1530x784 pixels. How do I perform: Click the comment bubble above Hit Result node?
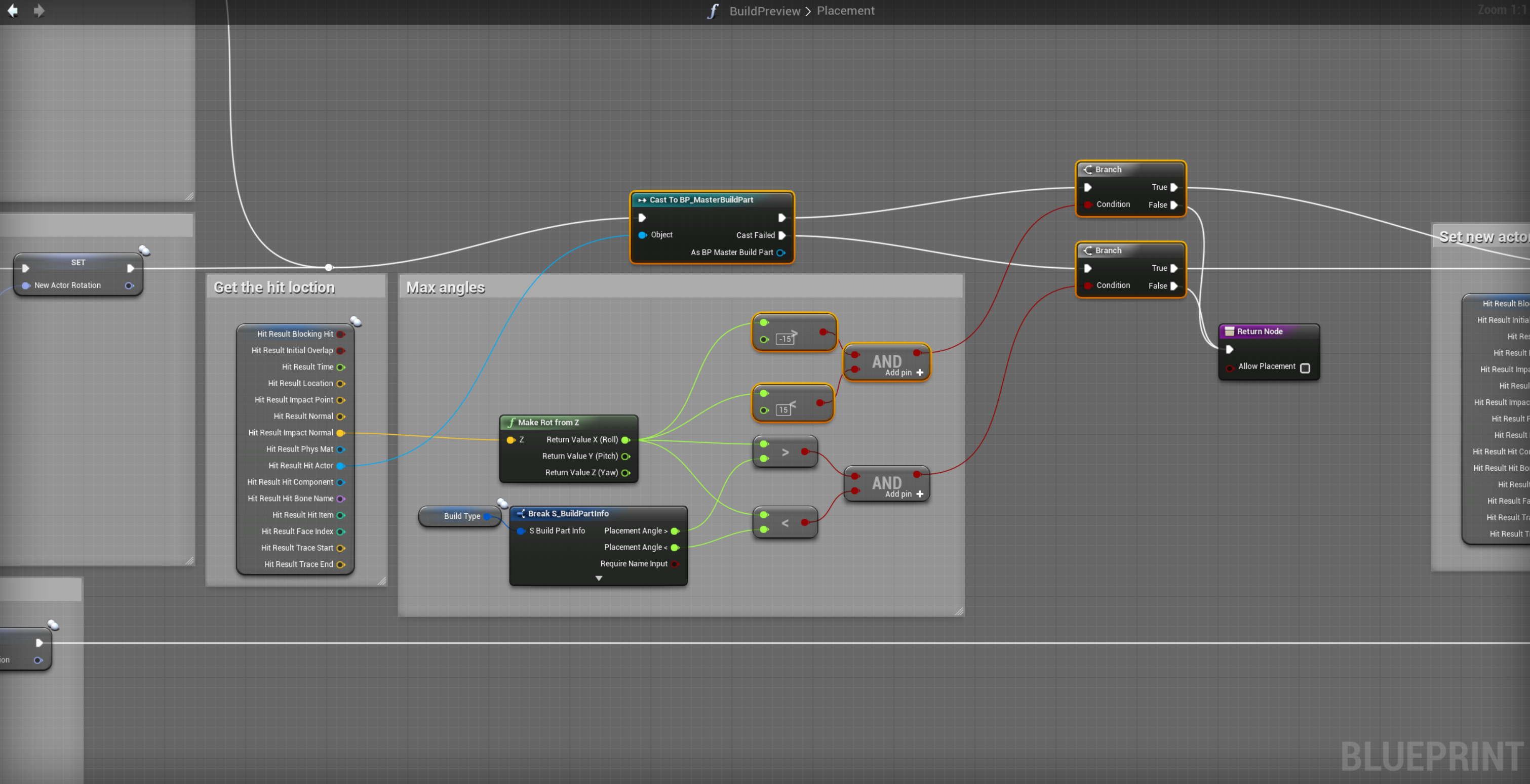(356, 321)
